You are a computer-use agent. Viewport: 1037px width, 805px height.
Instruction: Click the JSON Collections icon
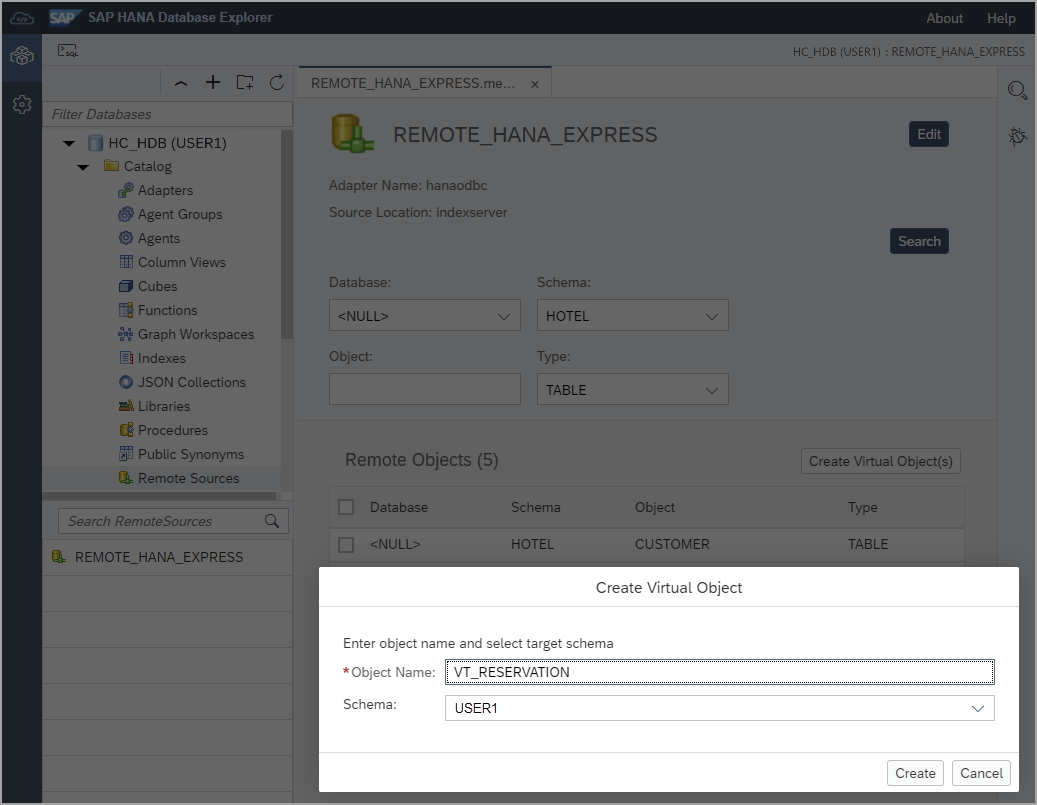(126, 382)
